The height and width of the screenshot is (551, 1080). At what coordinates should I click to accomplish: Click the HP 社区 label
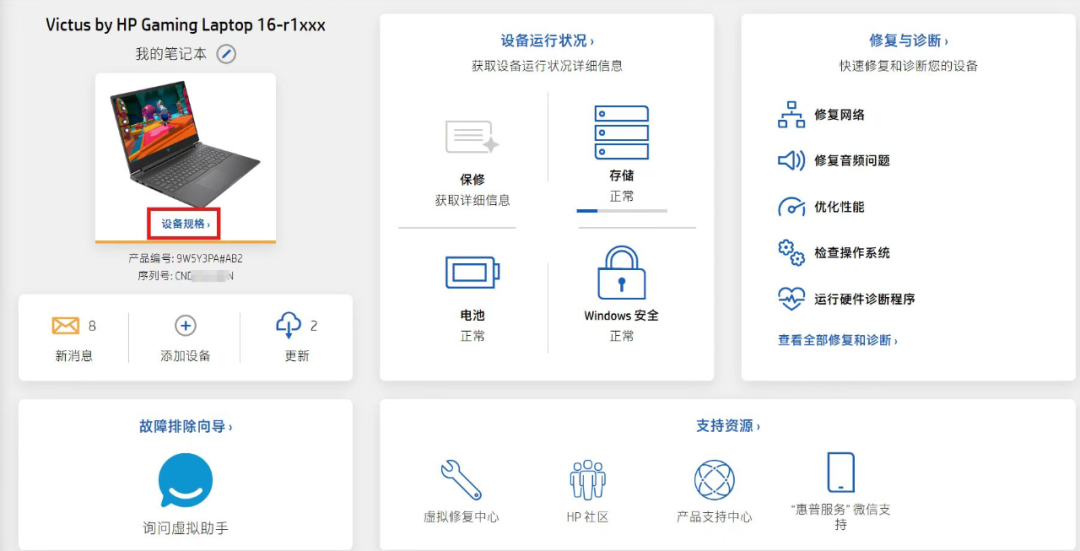point(588,517)
